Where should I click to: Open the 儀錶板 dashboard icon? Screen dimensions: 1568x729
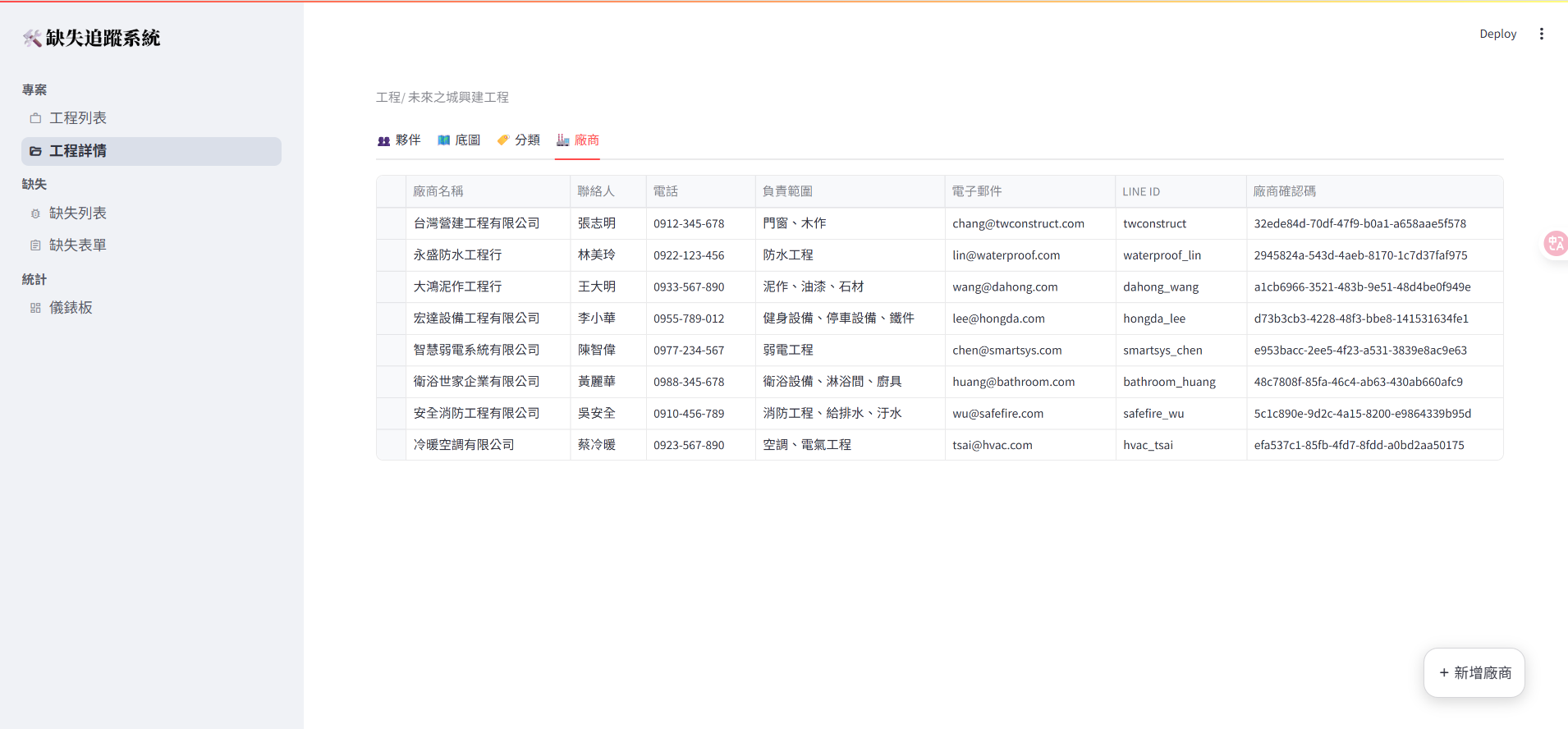tap(35, 308)
